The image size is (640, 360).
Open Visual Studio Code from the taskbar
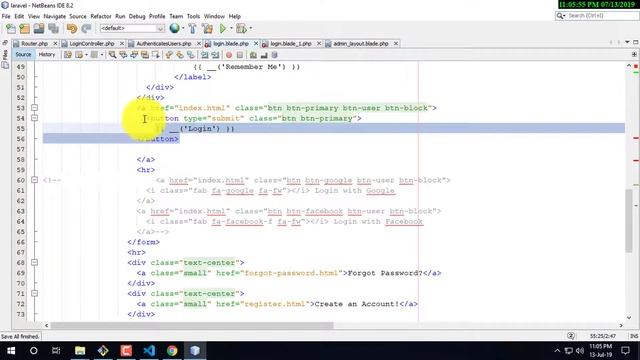click(149, 351)
